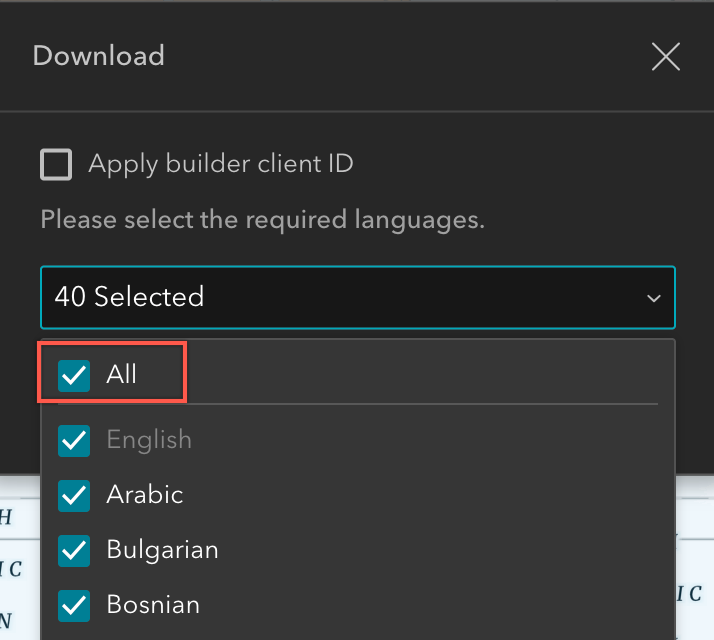This screenshot has height=640, width=714.
Task: Pick the Bulgarian language label
Action: (x=163, y=550)
